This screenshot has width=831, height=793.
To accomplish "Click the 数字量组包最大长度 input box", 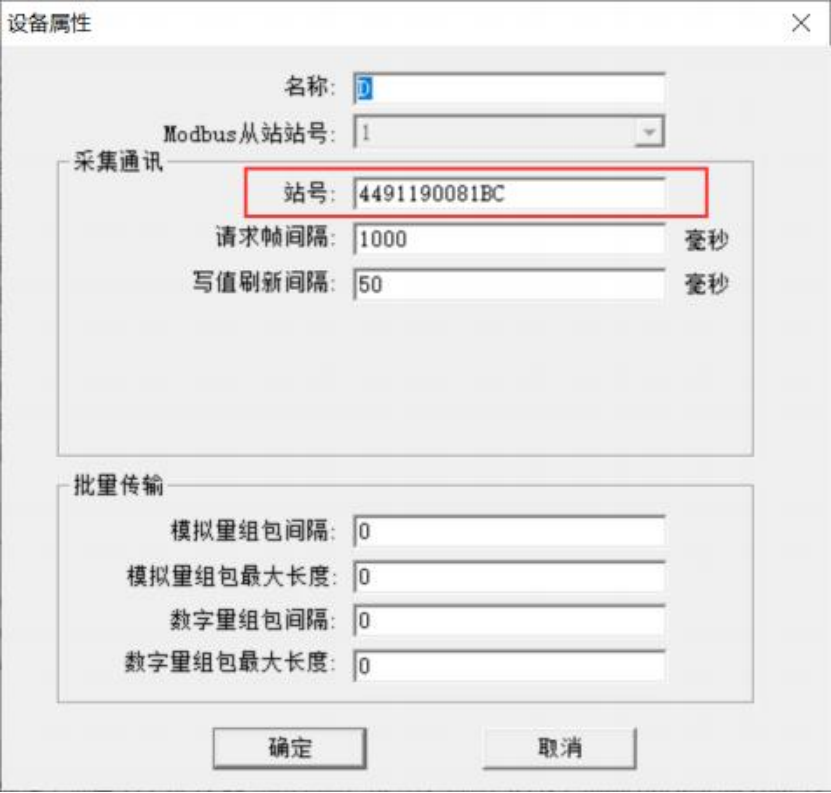I will coord(509,666).
